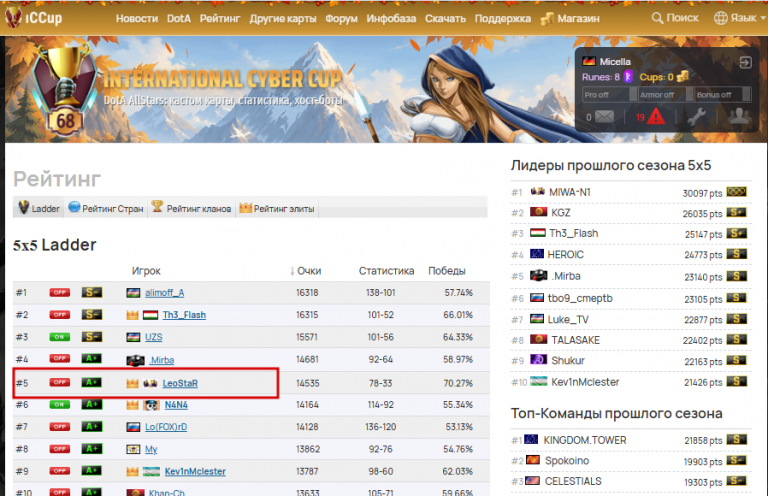Image resolution: width=768 pixels, height=496 pixels.
Task: Switch to the Рейтинг элиты tab
Action: tap(277, 208)
